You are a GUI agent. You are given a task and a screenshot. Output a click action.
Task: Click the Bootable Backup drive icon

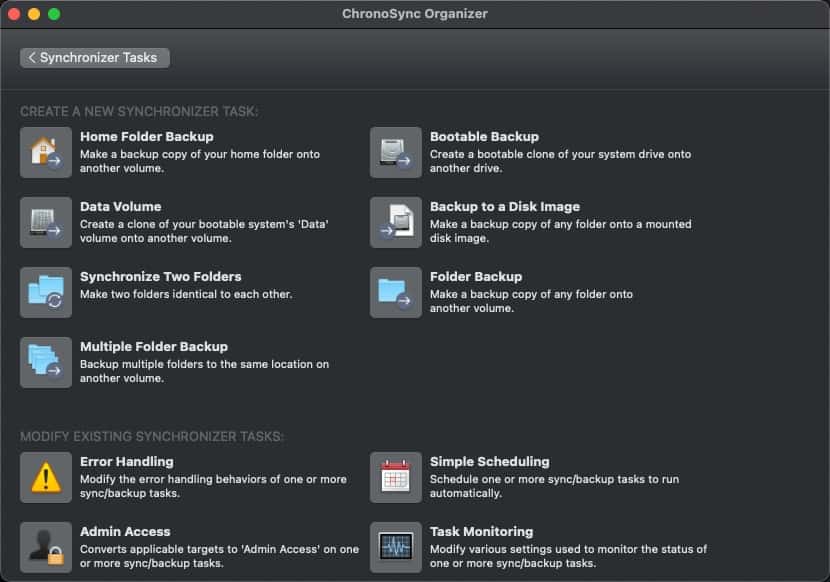[x=396, y=153]
